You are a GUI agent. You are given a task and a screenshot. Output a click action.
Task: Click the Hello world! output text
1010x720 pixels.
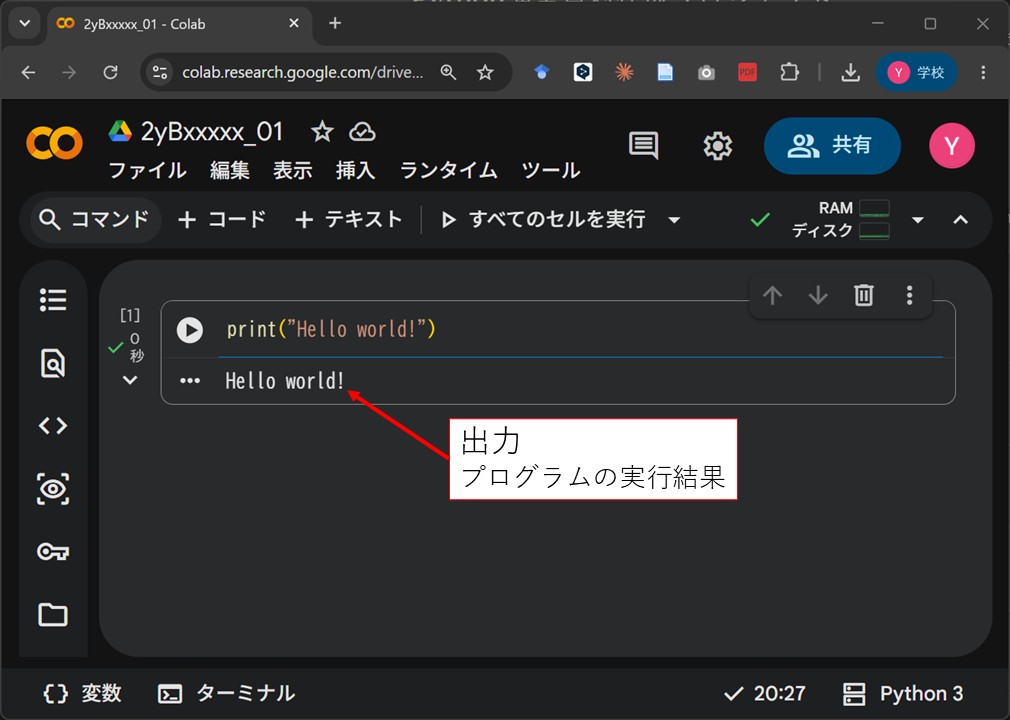[x=285, y=381]
